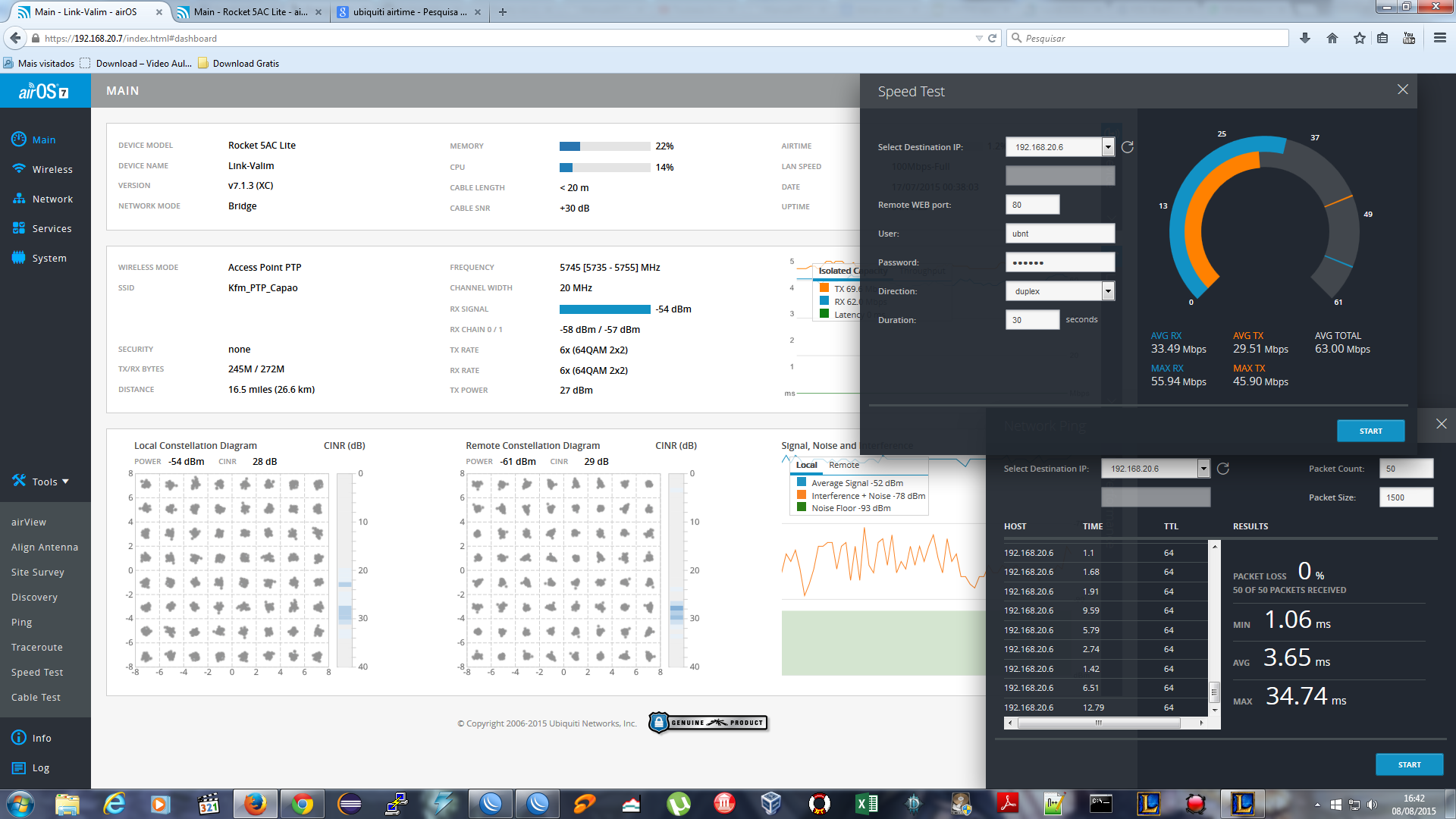Refresh Network Ping destination IP list

(x=1223, y=469)
